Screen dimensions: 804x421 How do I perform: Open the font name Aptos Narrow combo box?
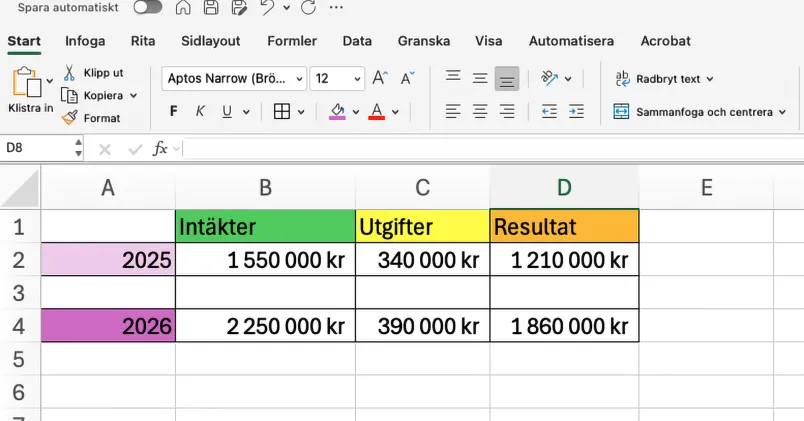pyautogui.click(x=234, y=78)
